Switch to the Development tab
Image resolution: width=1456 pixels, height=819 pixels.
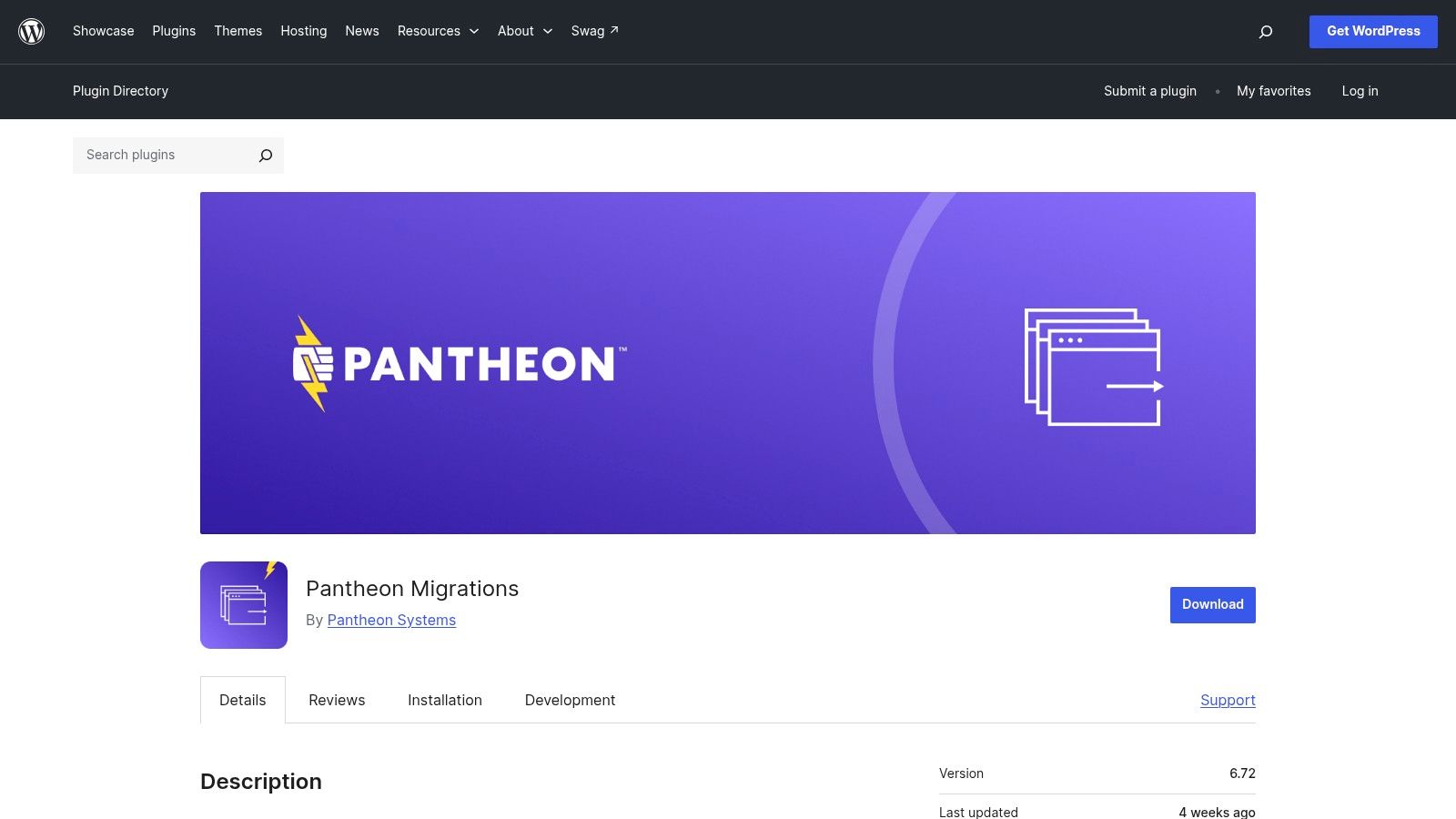tap(571, 700)
